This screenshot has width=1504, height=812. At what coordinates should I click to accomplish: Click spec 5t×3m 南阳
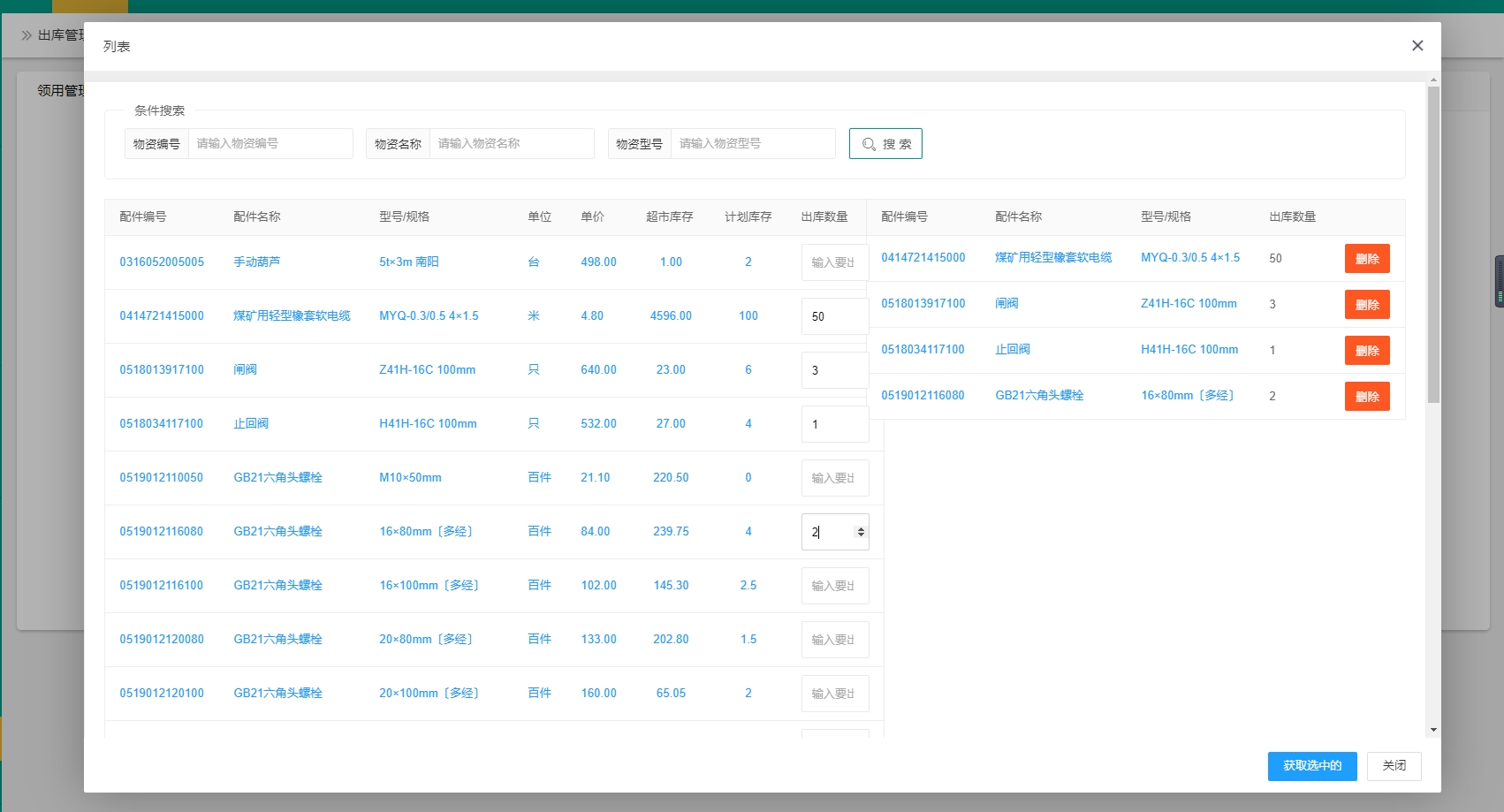(x=409, y=262)
